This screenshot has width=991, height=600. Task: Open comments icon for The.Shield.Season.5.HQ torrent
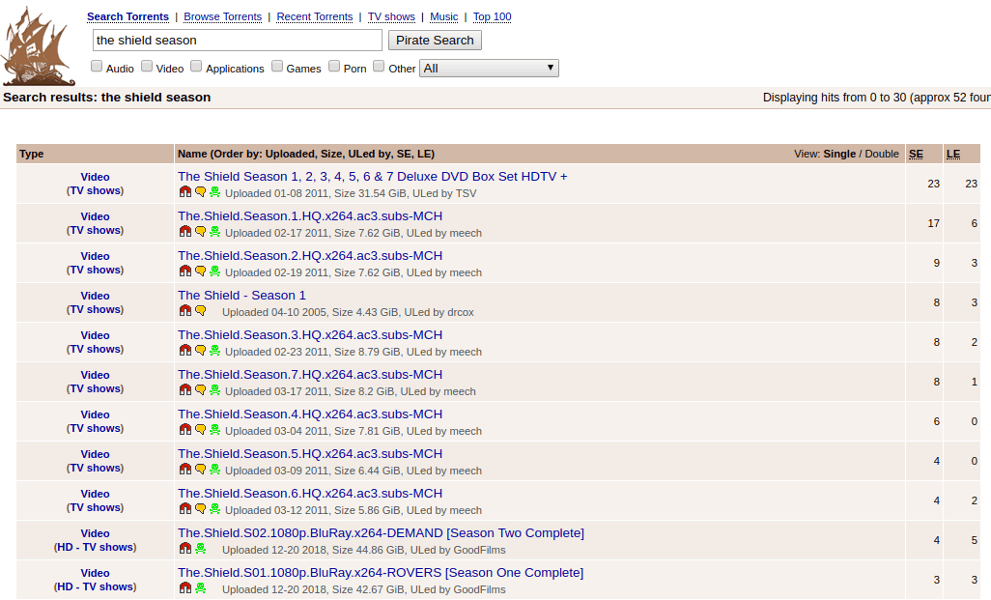(x=200, y=469)
